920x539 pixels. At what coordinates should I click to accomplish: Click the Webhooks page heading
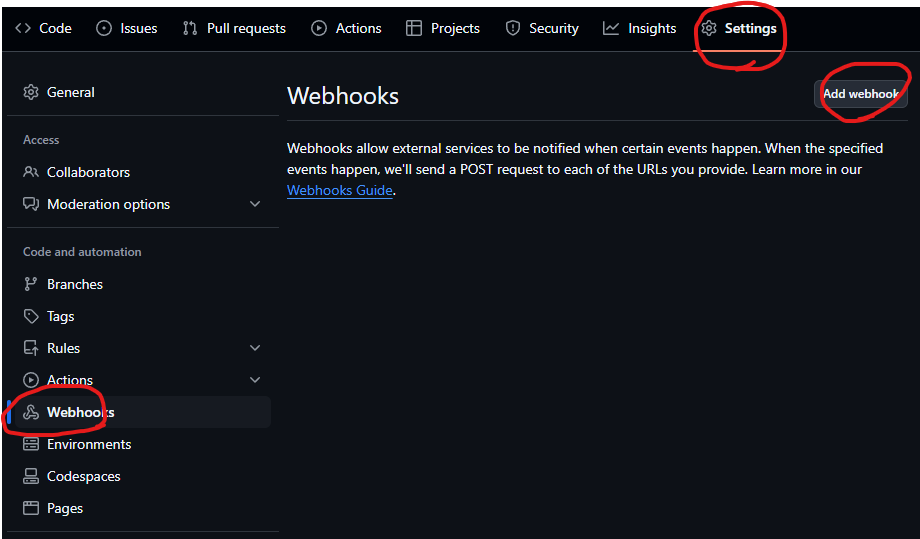tap(343, 96)
